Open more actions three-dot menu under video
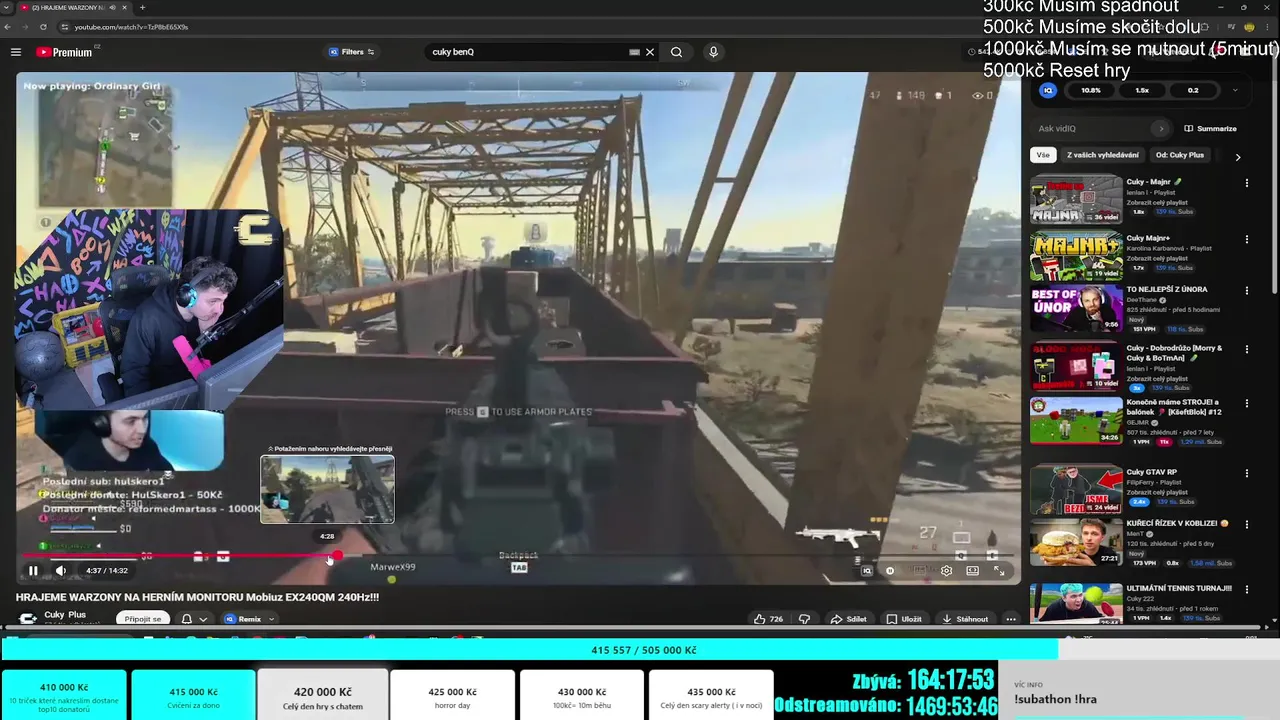This screenshot has width=1280, height=720. click(x=1011, y=619)
